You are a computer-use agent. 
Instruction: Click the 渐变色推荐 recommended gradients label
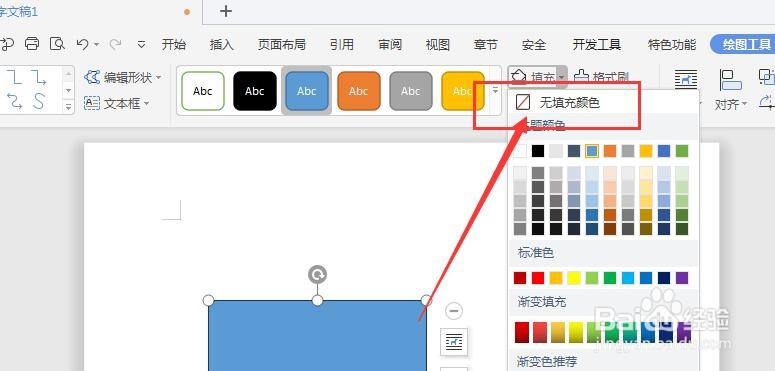pyautogui.click(x=547, y=362)
